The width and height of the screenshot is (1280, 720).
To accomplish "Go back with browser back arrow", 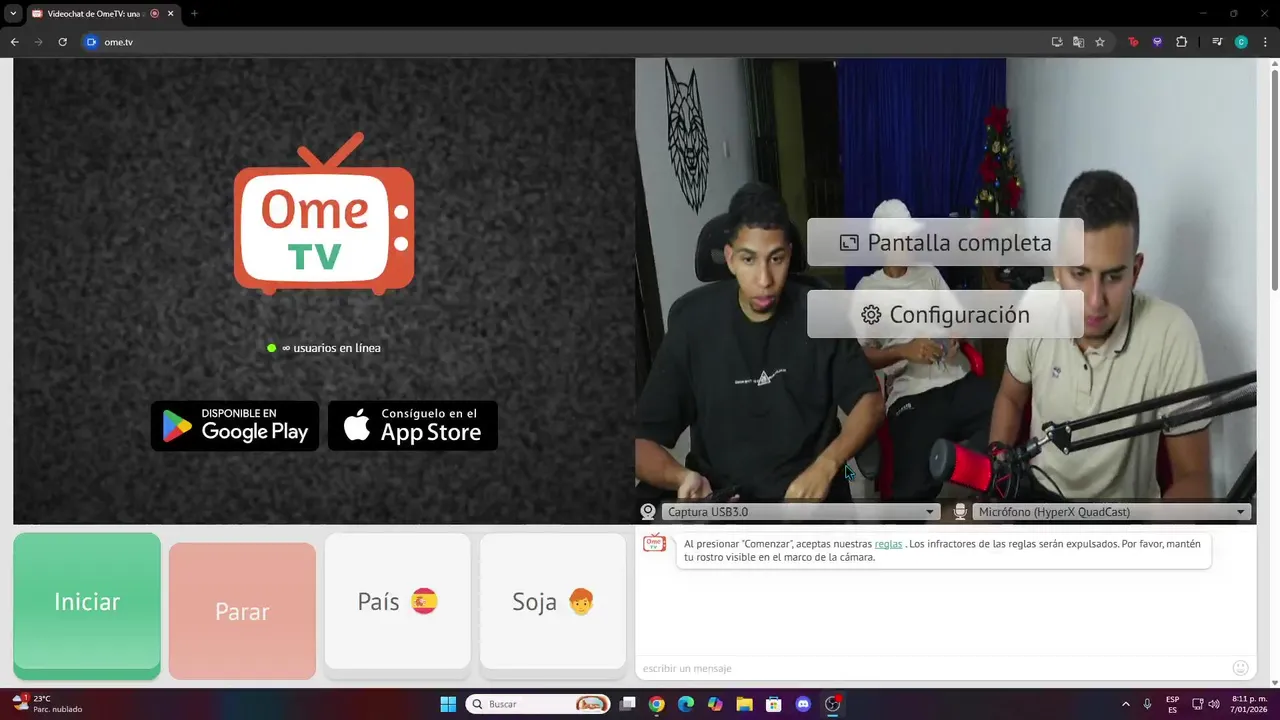I will pyautogui.click(x=14, y=42).
